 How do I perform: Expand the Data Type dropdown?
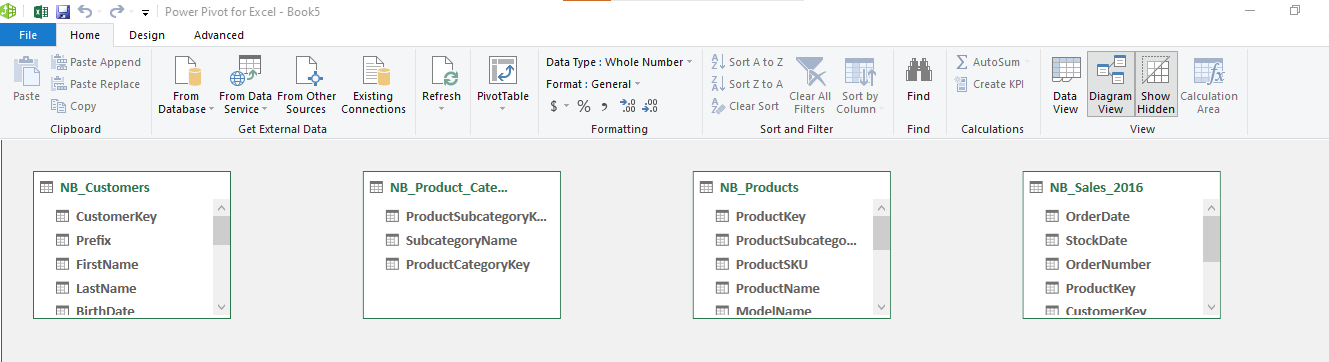619,62
